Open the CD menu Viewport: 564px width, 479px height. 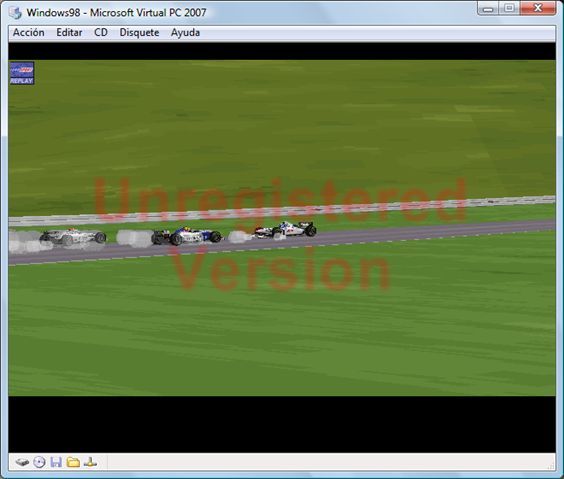(101, 33)
